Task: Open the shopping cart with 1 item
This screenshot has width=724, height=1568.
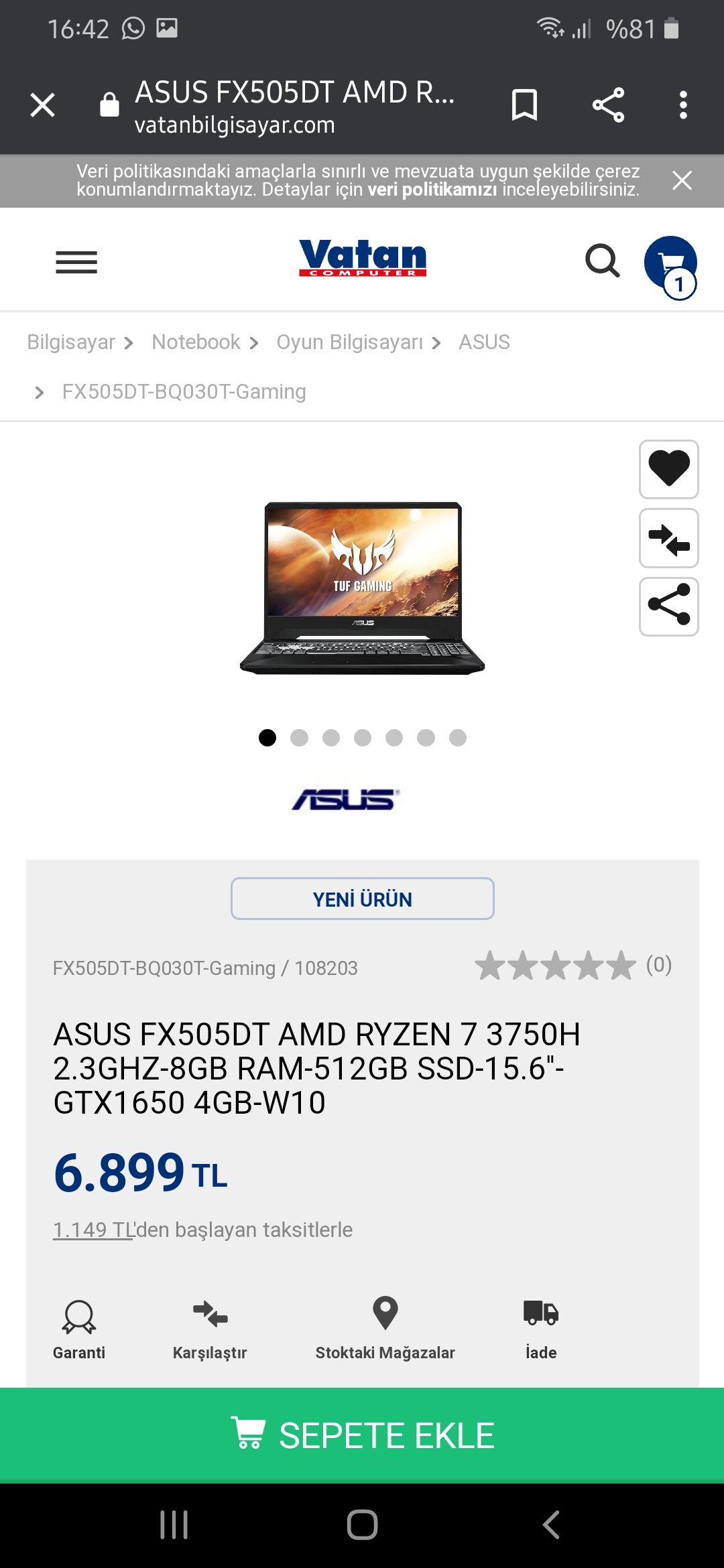Action: [671, 266]
